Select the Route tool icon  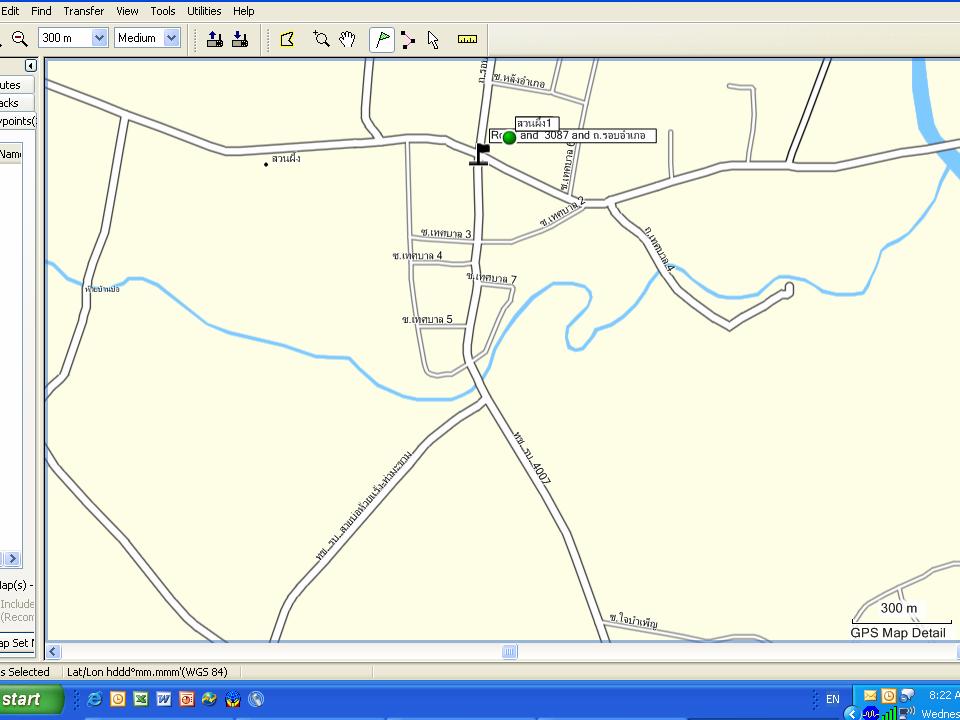(408, 39)
